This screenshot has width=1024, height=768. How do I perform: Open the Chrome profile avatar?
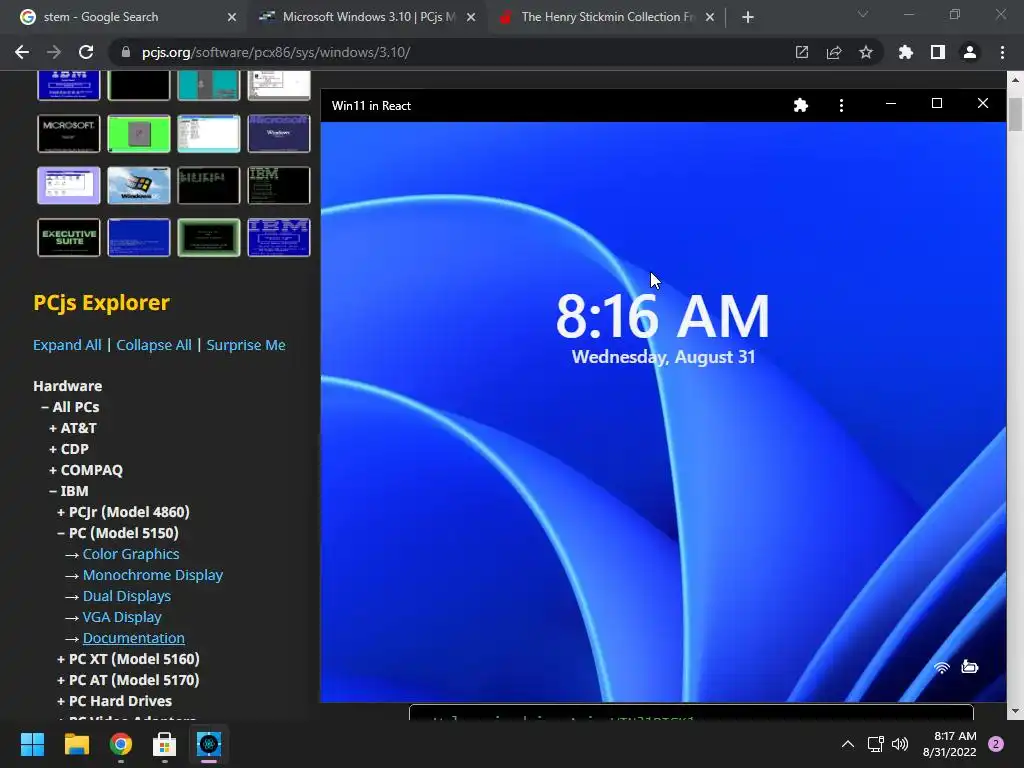coord(970,52)
